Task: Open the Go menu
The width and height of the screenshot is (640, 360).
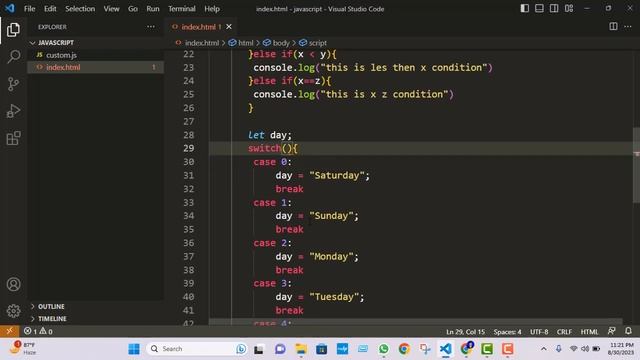Action: [133, 9]
